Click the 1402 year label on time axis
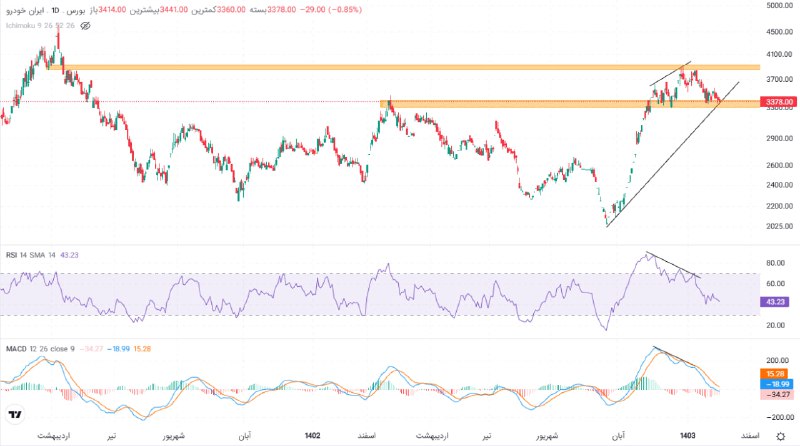Viewport: 800px width, 446px height. pyautogui.click(x=312, y=436)
